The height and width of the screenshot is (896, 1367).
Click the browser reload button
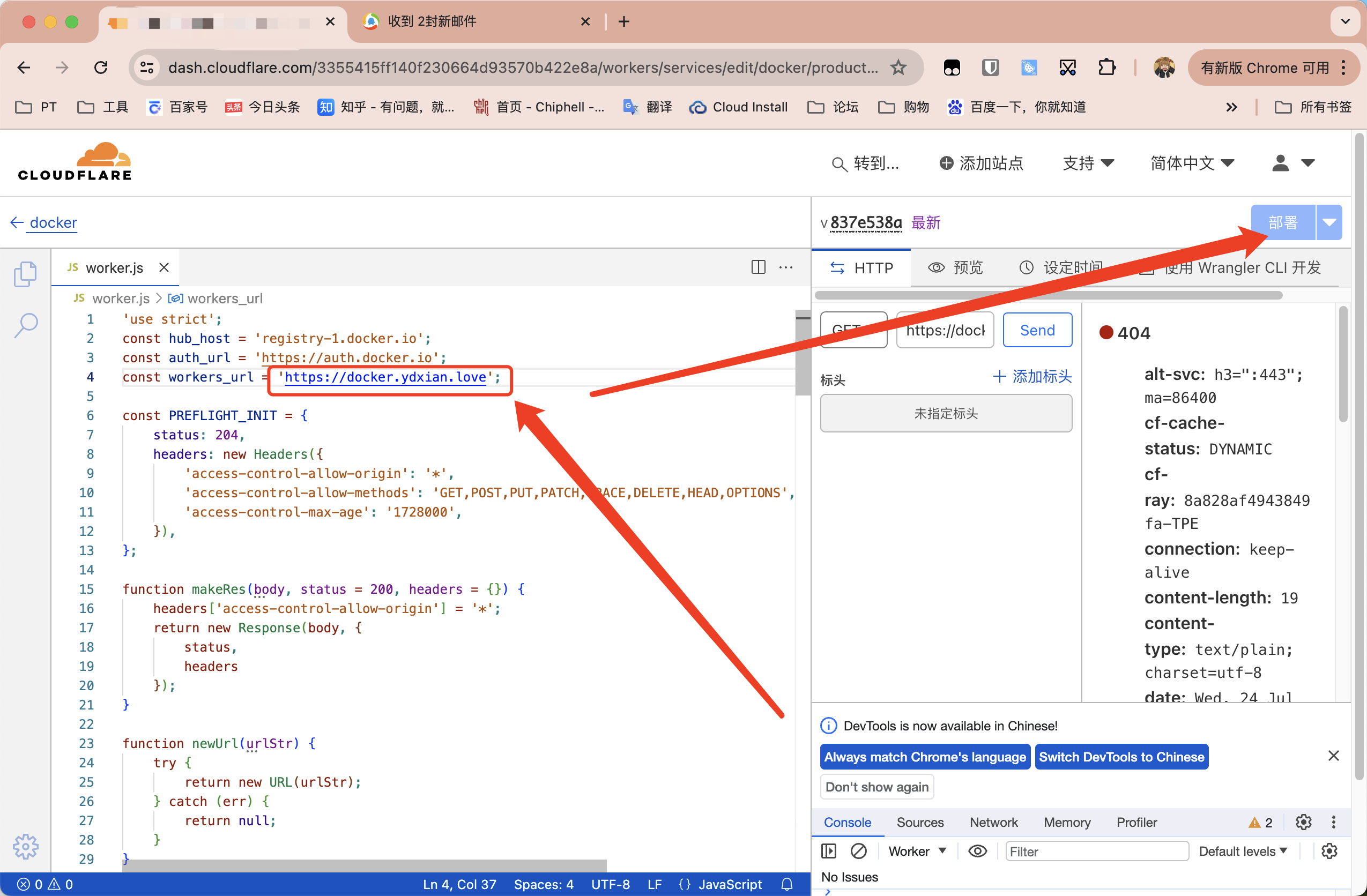(101, 68)
